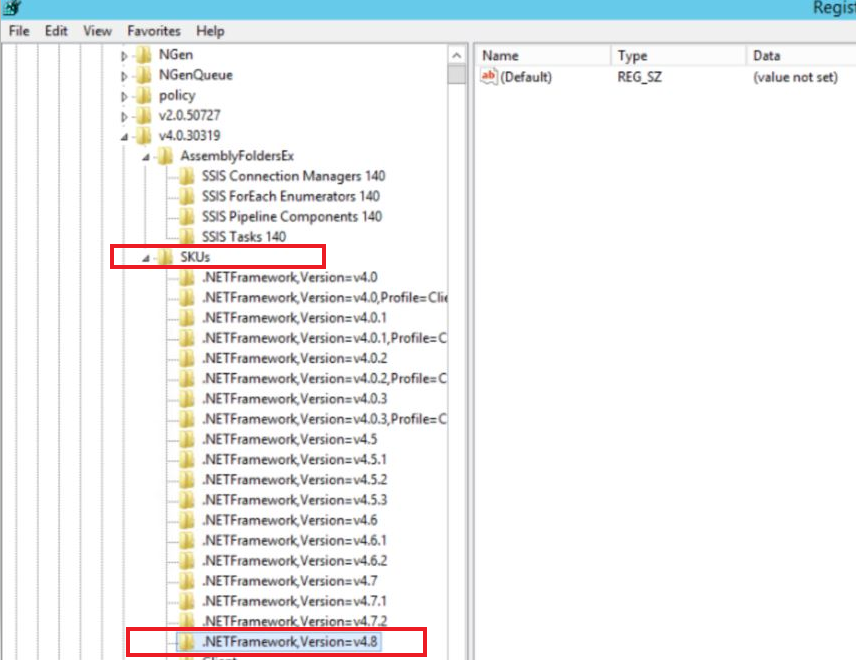This screenshot has width=856, height=660.
Task: Click folder icon for .NETFramework,Version=v4.8
Action: point(187,641)
